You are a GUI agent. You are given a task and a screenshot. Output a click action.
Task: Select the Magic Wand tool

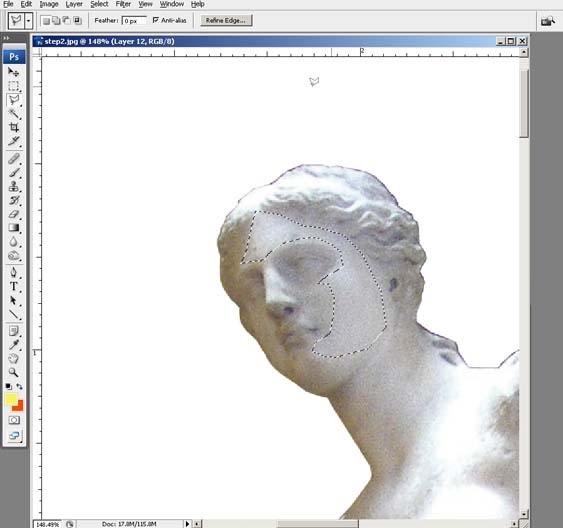point(14,114)
